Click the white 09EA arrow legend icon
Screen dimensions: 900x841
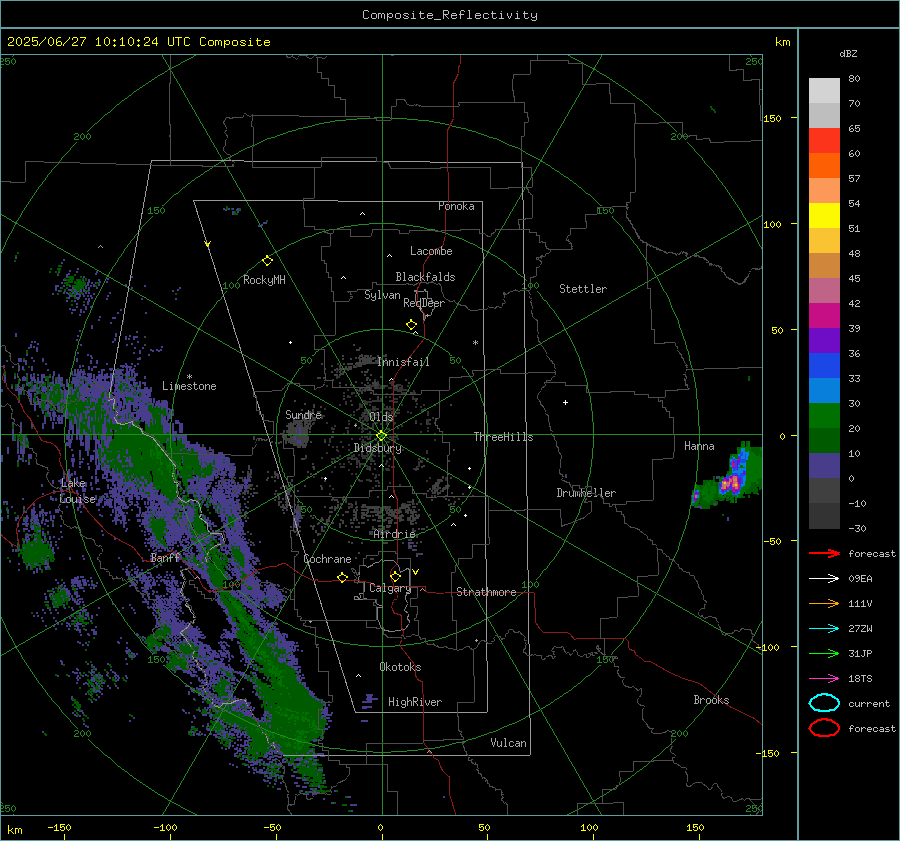[824, 578]
